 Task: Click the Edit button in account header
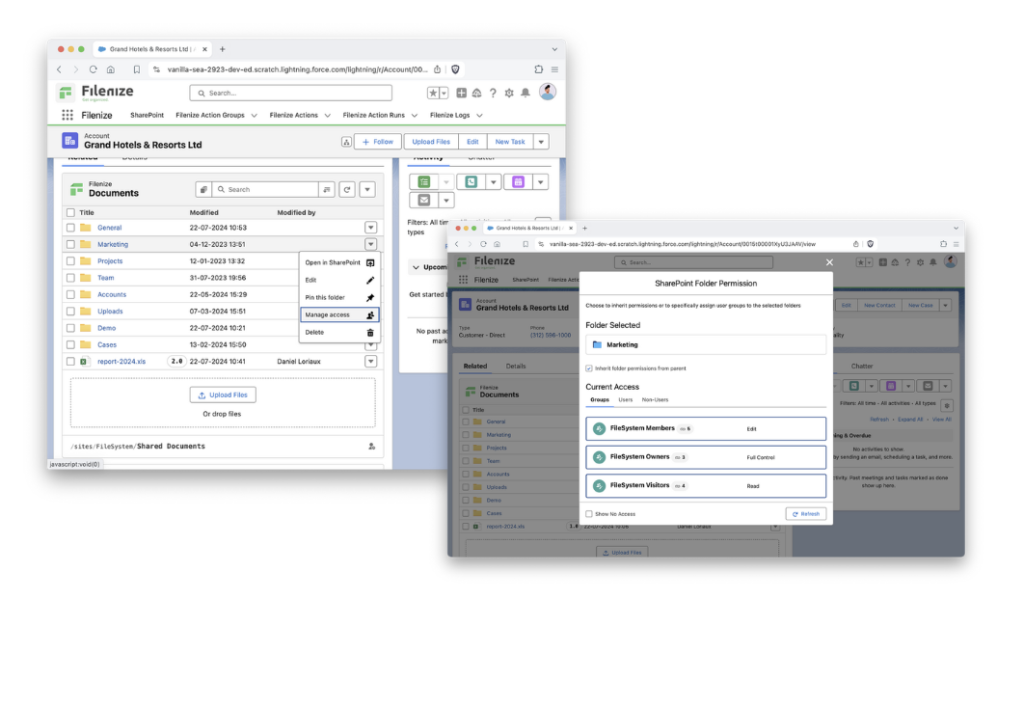click(473, 142)
